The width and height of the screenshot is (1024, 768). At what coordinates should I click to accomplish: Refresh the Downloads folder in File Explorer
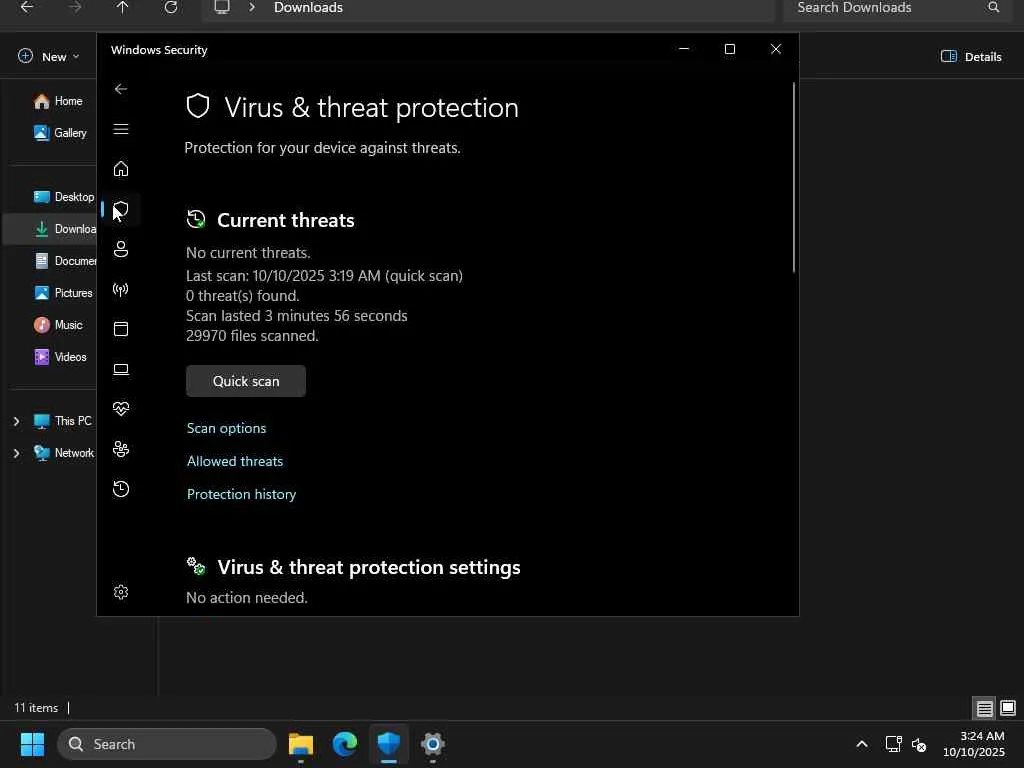[x=170, y=7]
